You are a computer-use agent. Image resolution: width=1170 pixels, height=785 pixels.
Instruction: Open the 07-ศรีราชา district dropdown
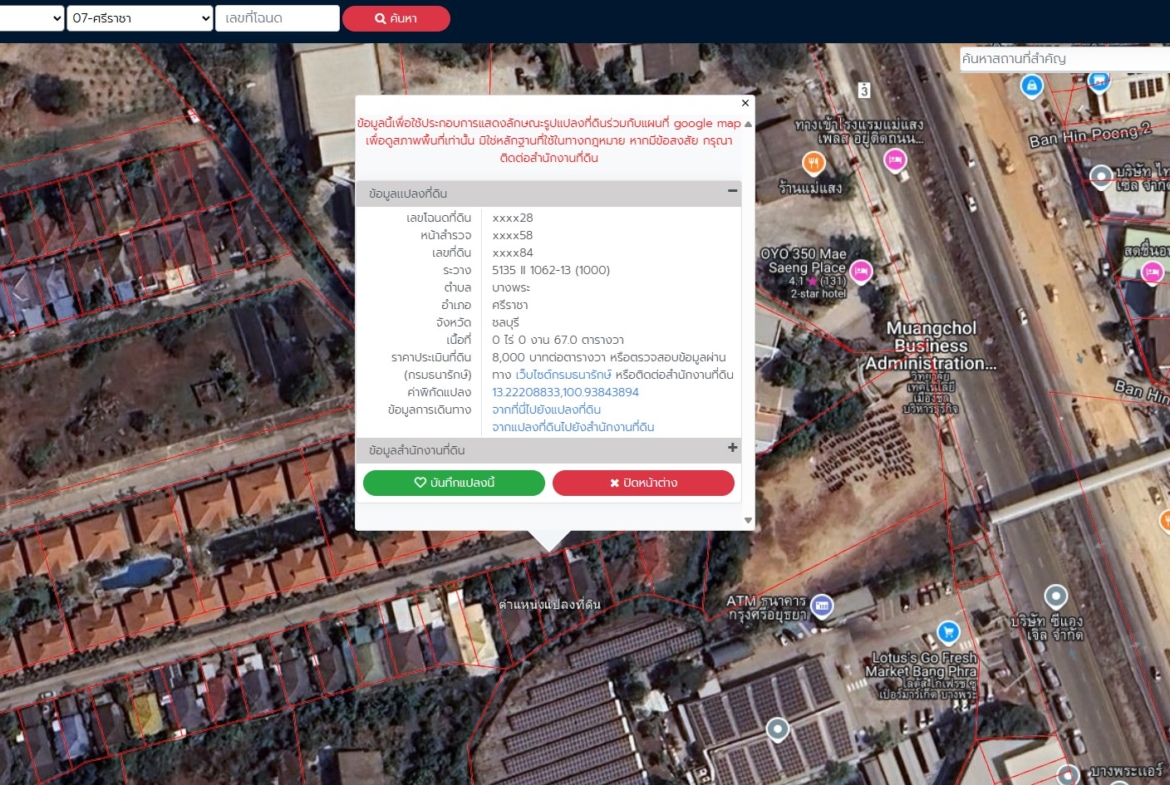pyautogui.click(x=140, y=18)
